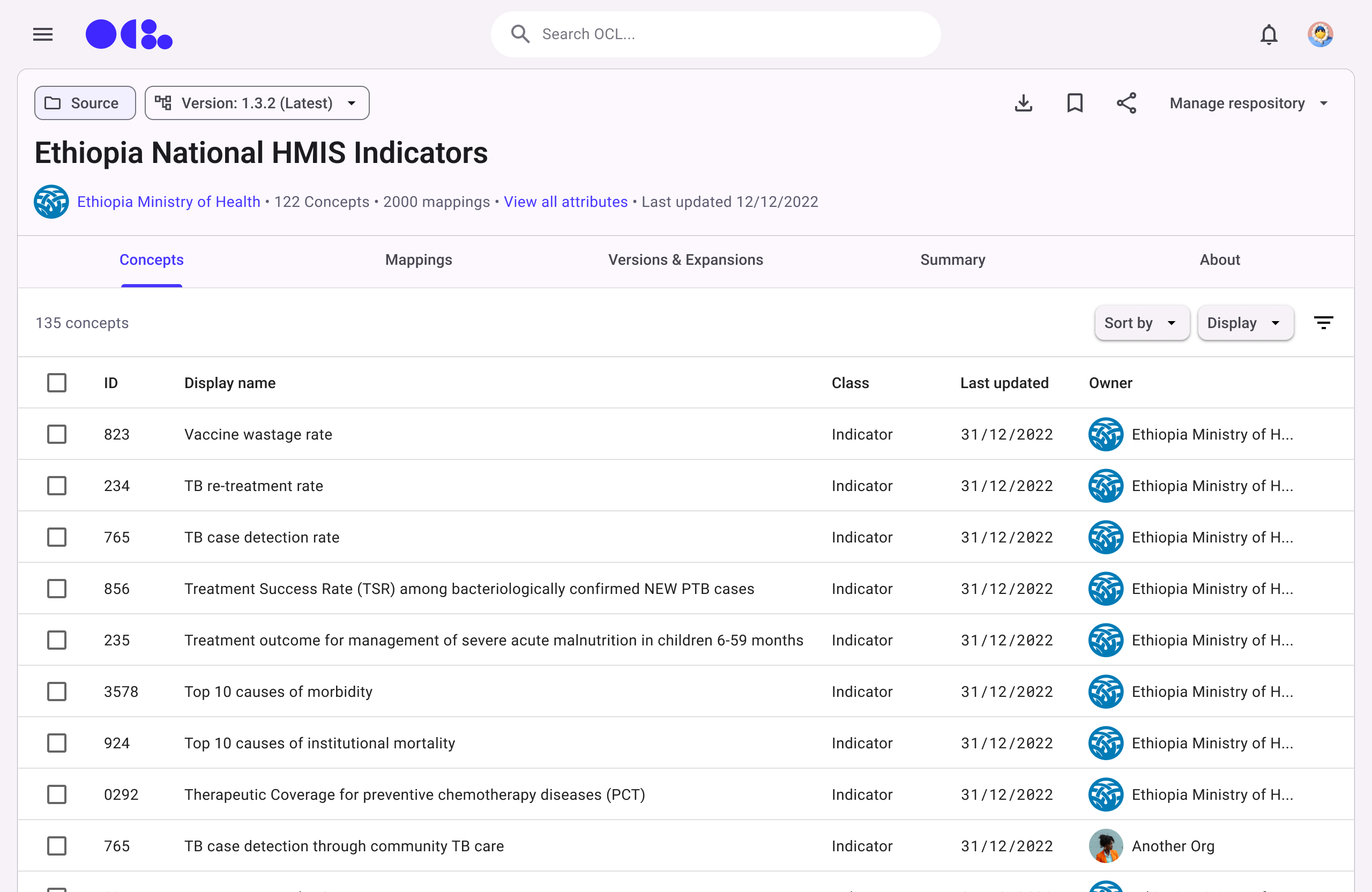
Task: Focus the Search OCL field
Action: [x=715, y=35]
